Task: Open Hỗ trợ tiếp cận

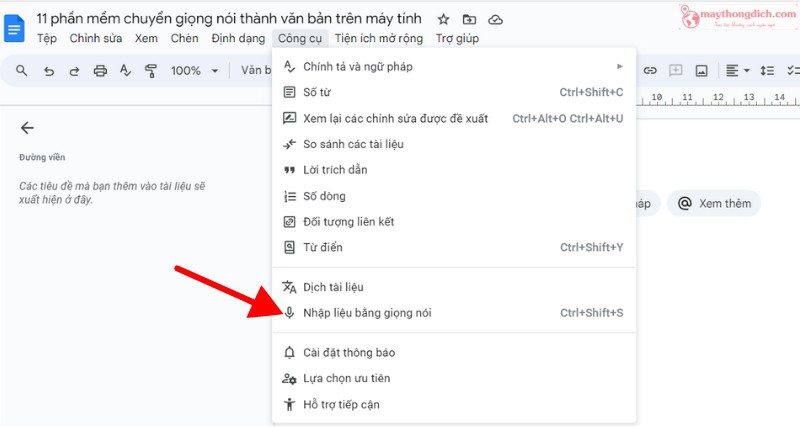Action: (454, 405)
